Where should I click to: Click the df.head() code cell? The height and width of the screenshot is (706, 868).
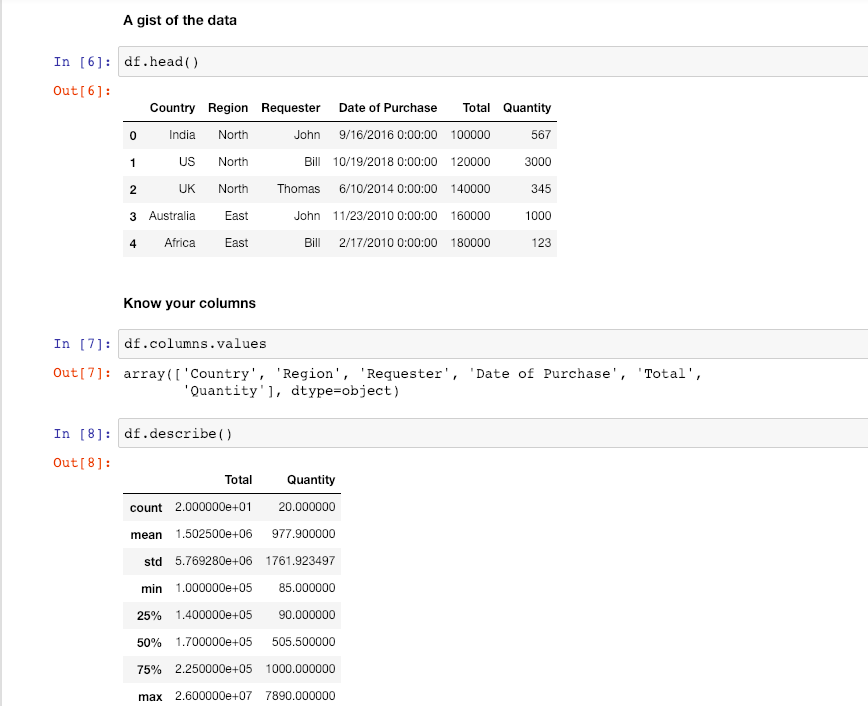(490, 62)
